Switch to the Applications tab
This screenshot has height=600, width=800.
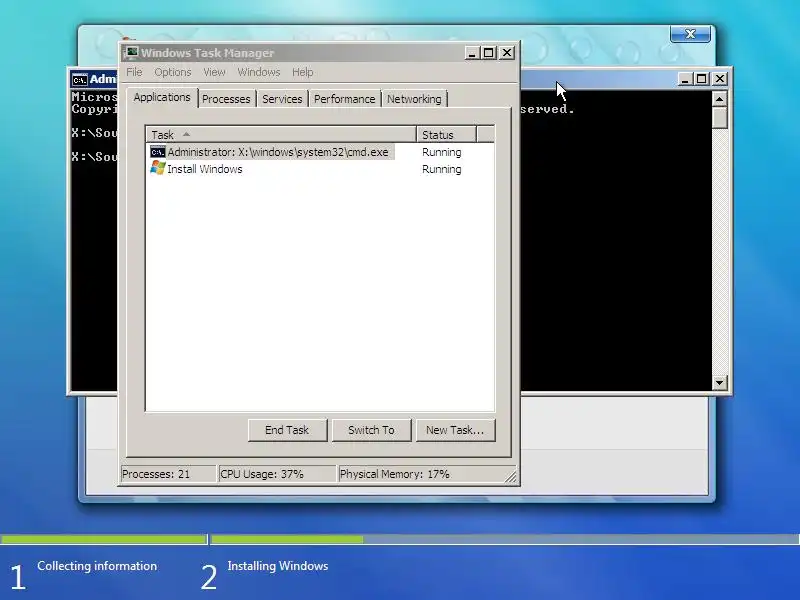162,97
